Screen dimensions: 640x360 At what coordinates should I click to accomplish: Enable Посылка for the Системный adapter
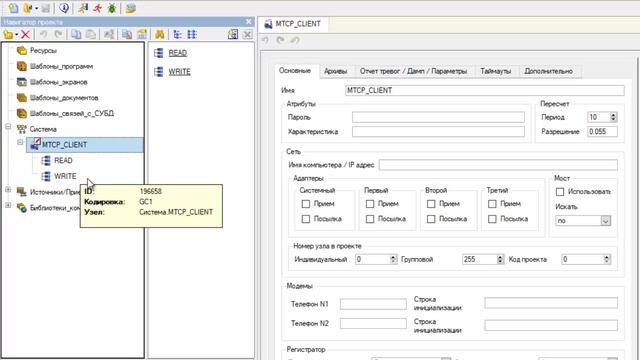[x=306, y=219]
